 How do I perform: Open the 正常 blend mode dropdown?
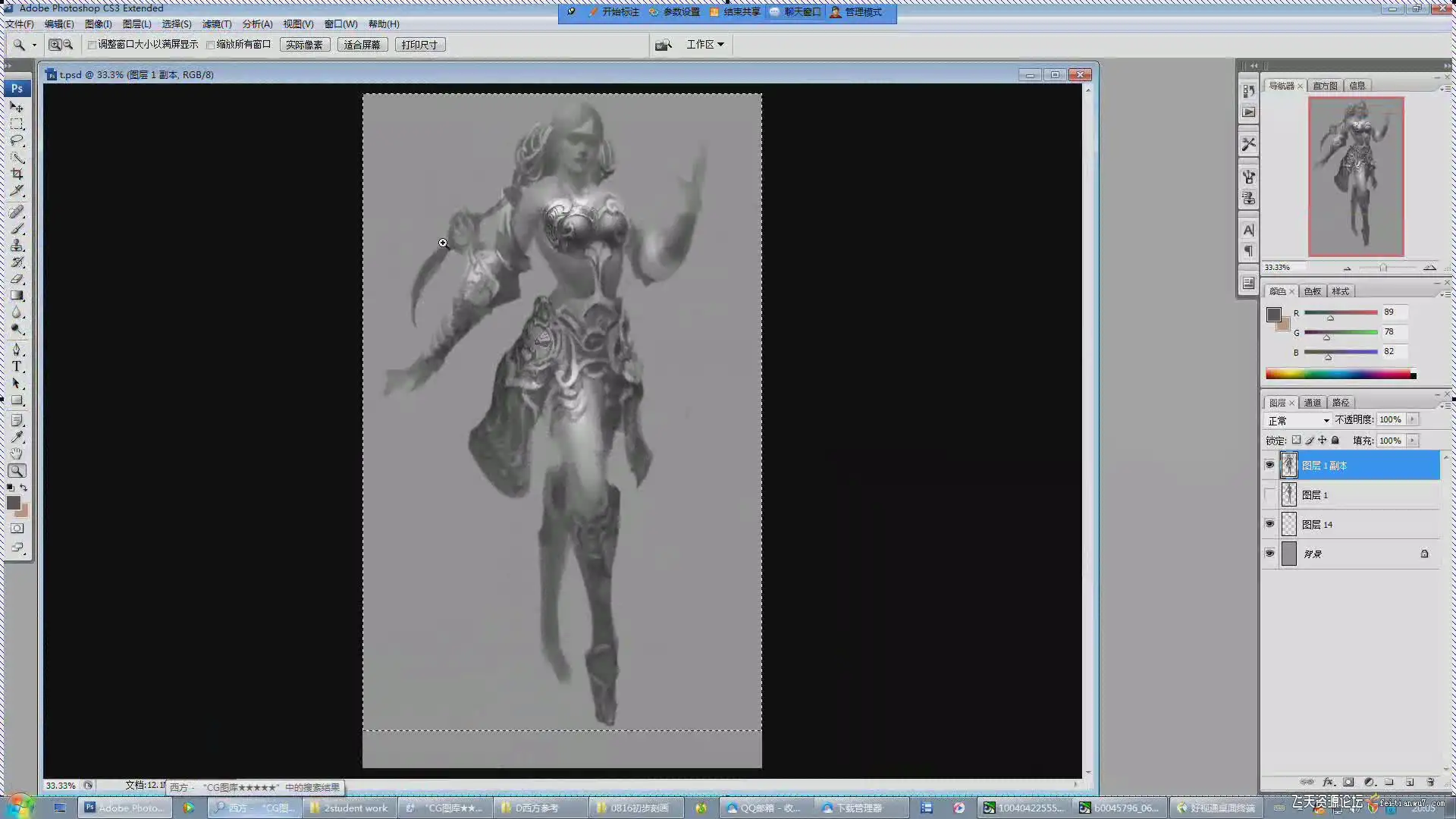tap(1299, 420)
